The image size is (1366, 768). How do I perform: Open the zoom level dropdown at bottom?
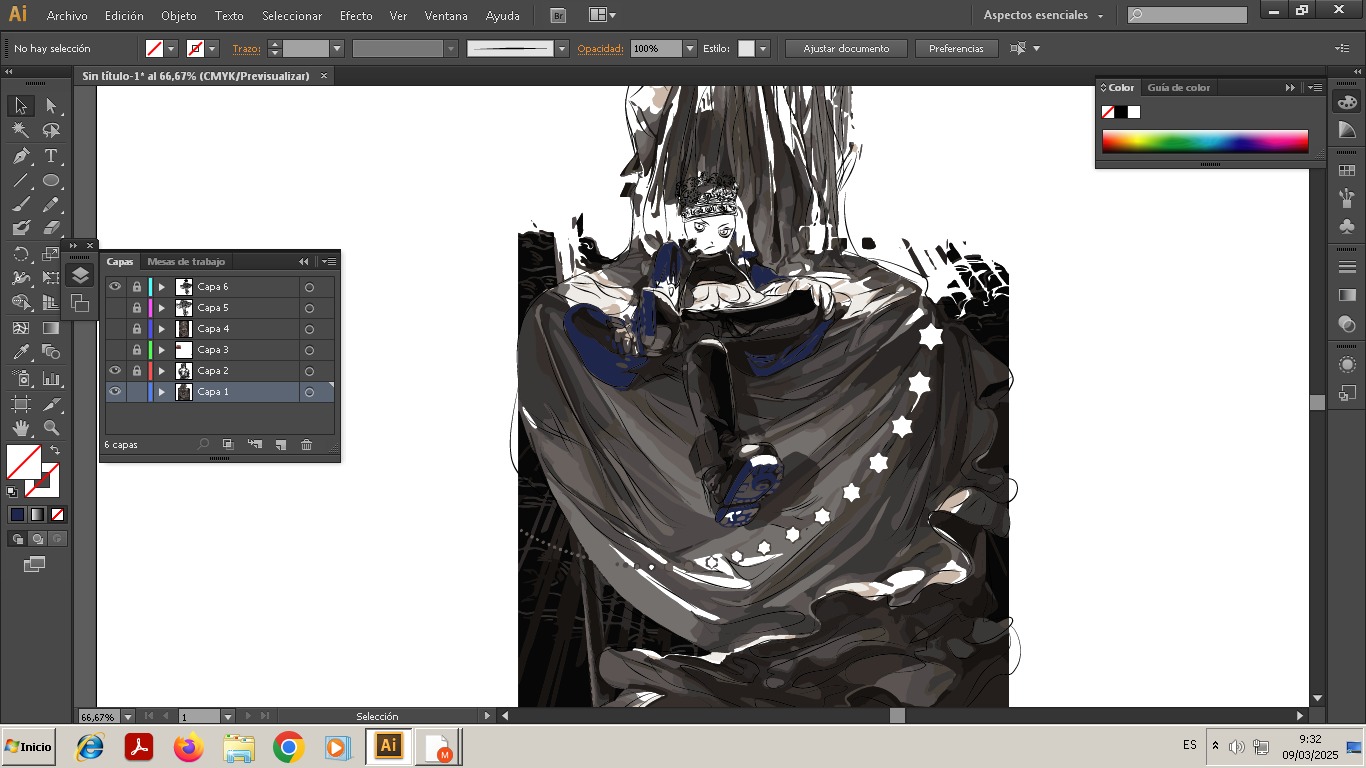128,716
